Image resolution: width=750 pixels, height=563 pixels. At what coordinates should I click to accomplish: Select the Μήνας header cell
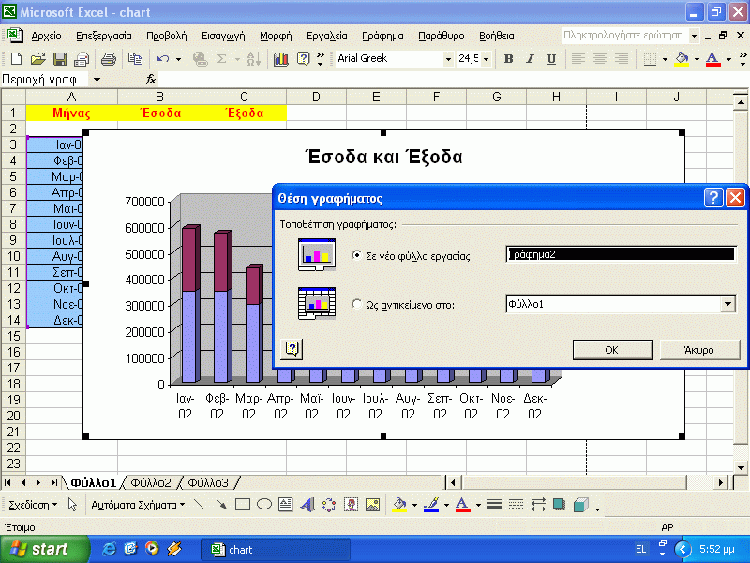71,113
